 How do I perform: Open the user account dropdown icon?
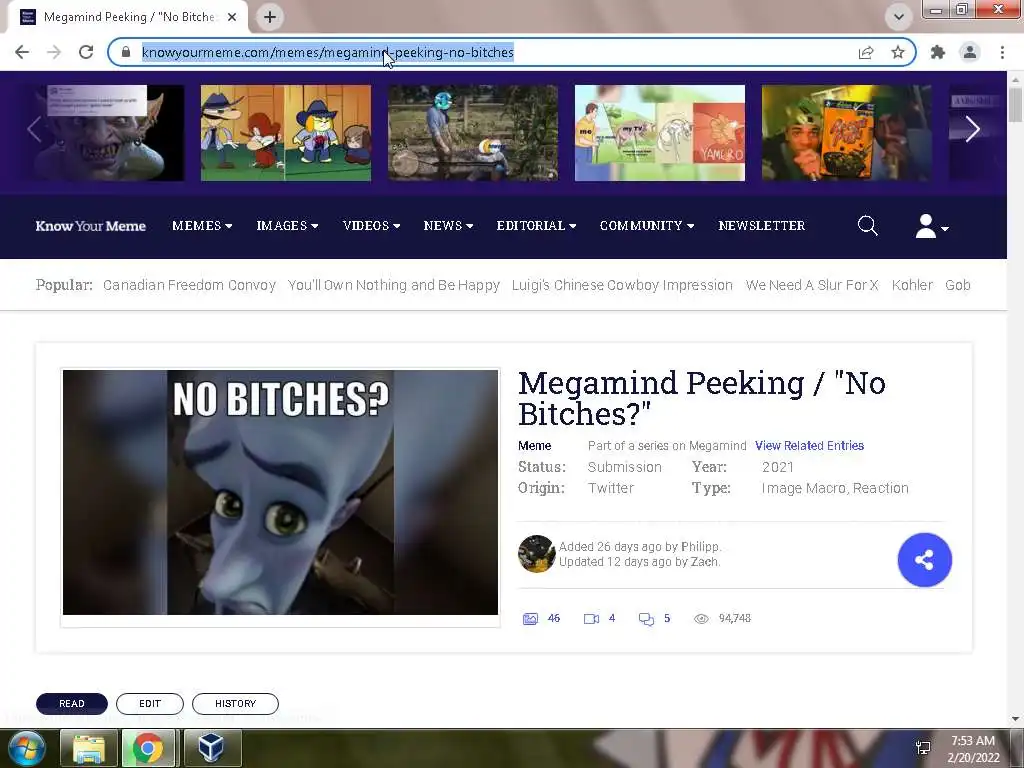pyautogui.click(x=931, y=226)
